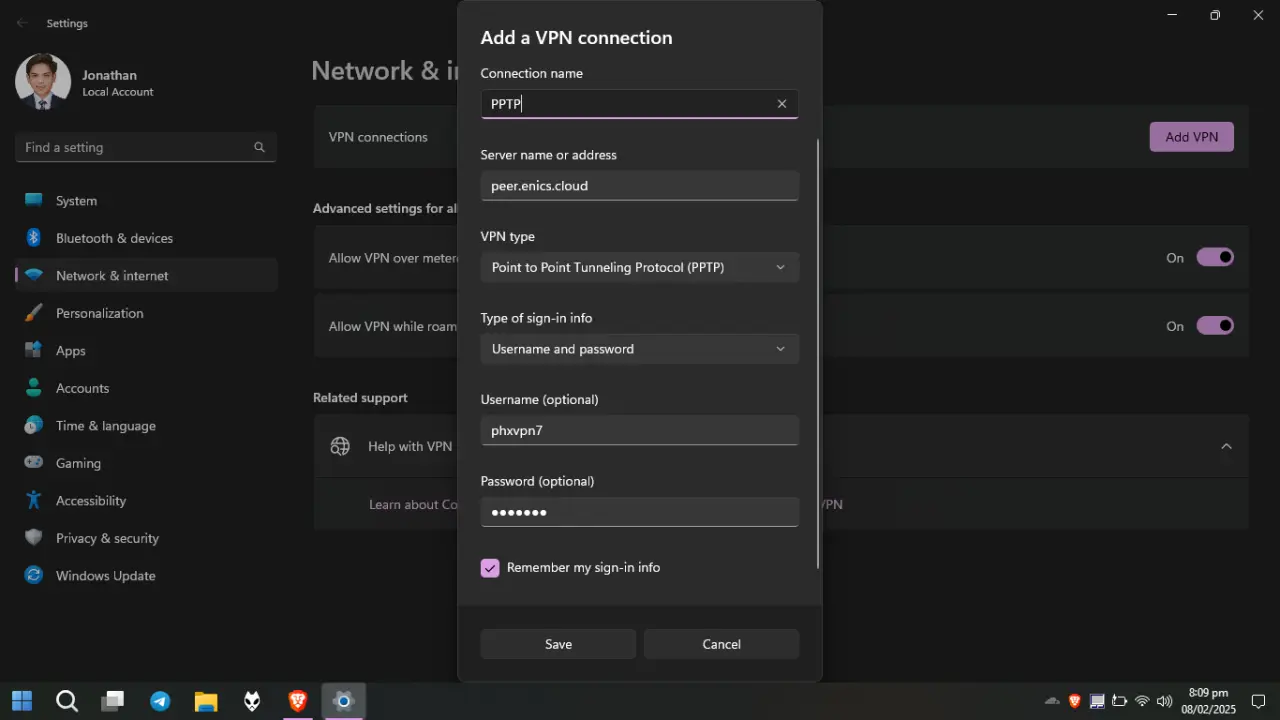Click the Settings gear in the taskbar

coord(343,701)
